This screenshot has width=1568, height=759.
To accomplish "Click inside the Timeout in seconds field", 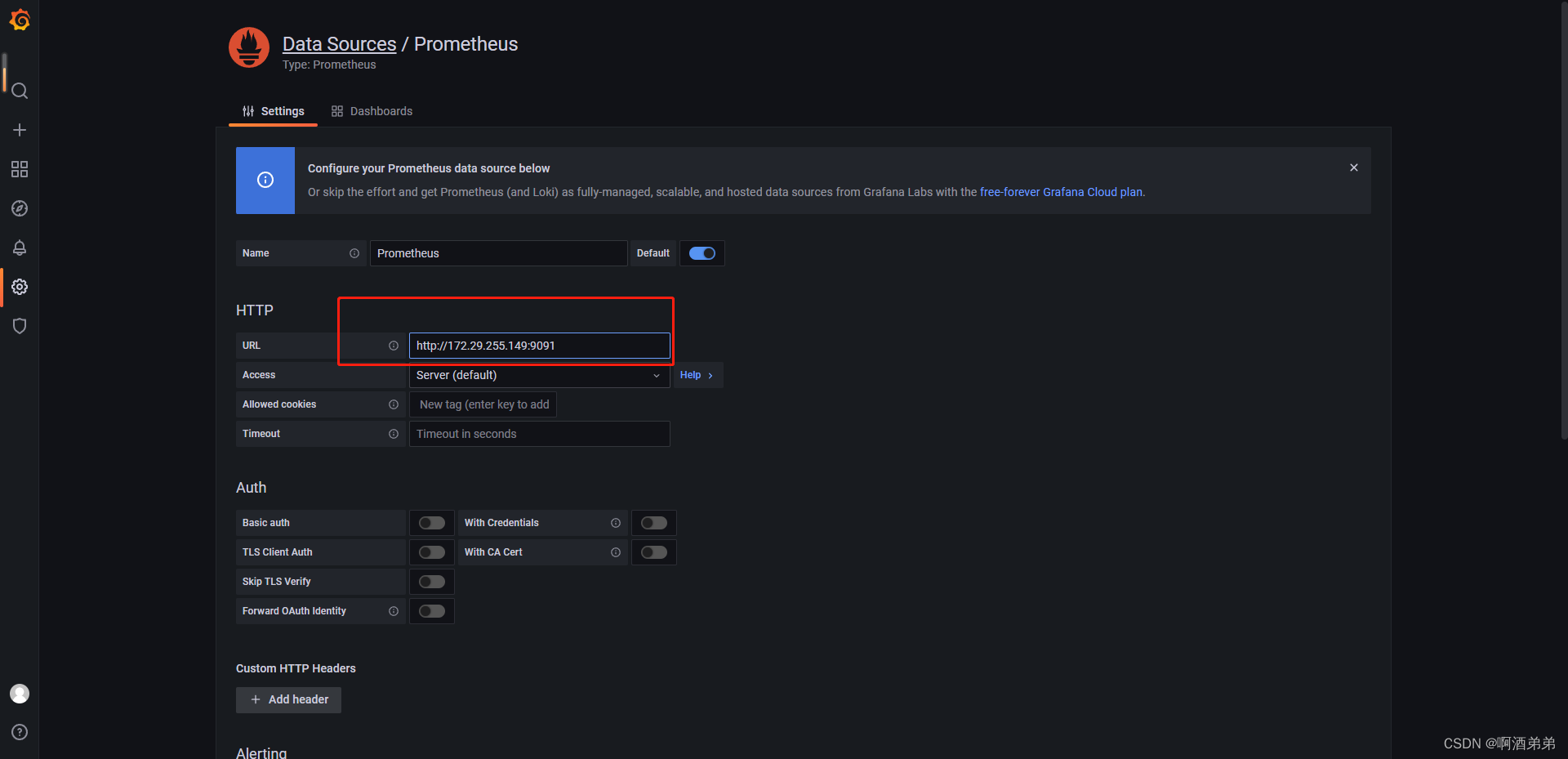I will (539, 434).
